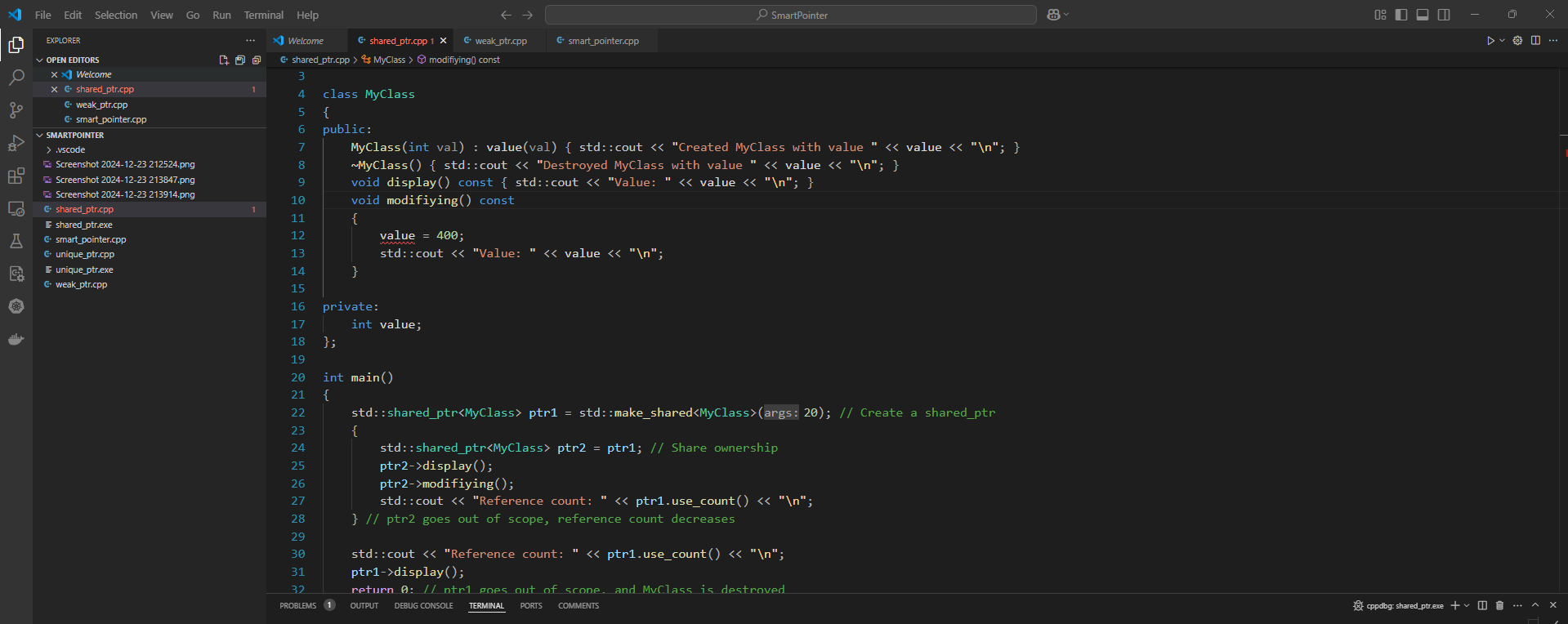1568x624 pixels.
Task: Open the Source Control view
Action: coord(16,110)
